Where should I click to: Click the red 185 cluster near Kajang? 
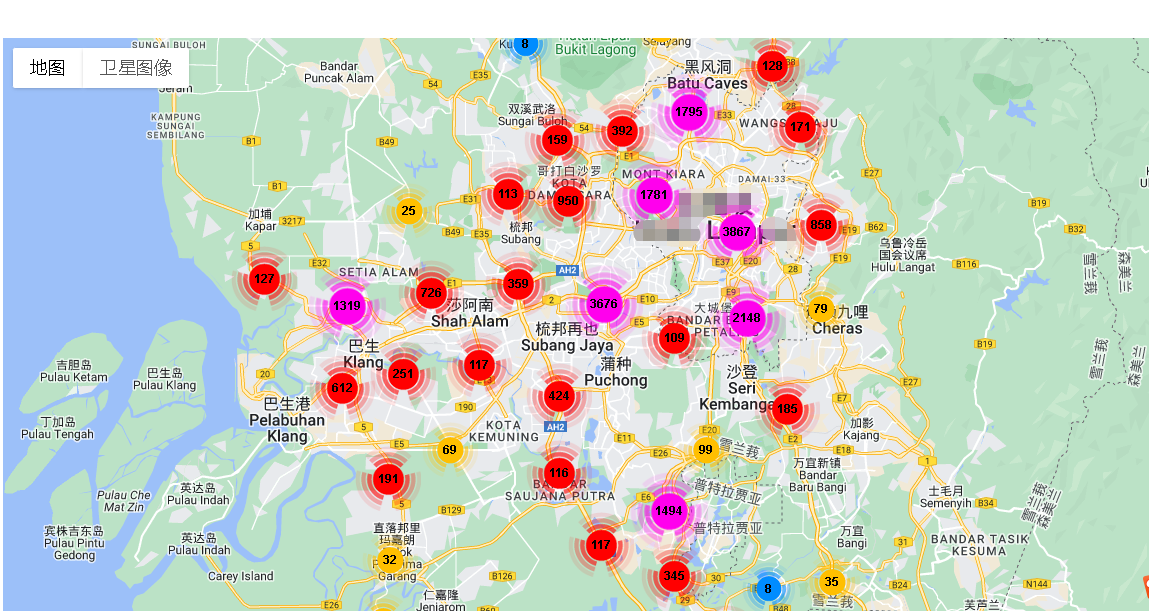[787, 408]
